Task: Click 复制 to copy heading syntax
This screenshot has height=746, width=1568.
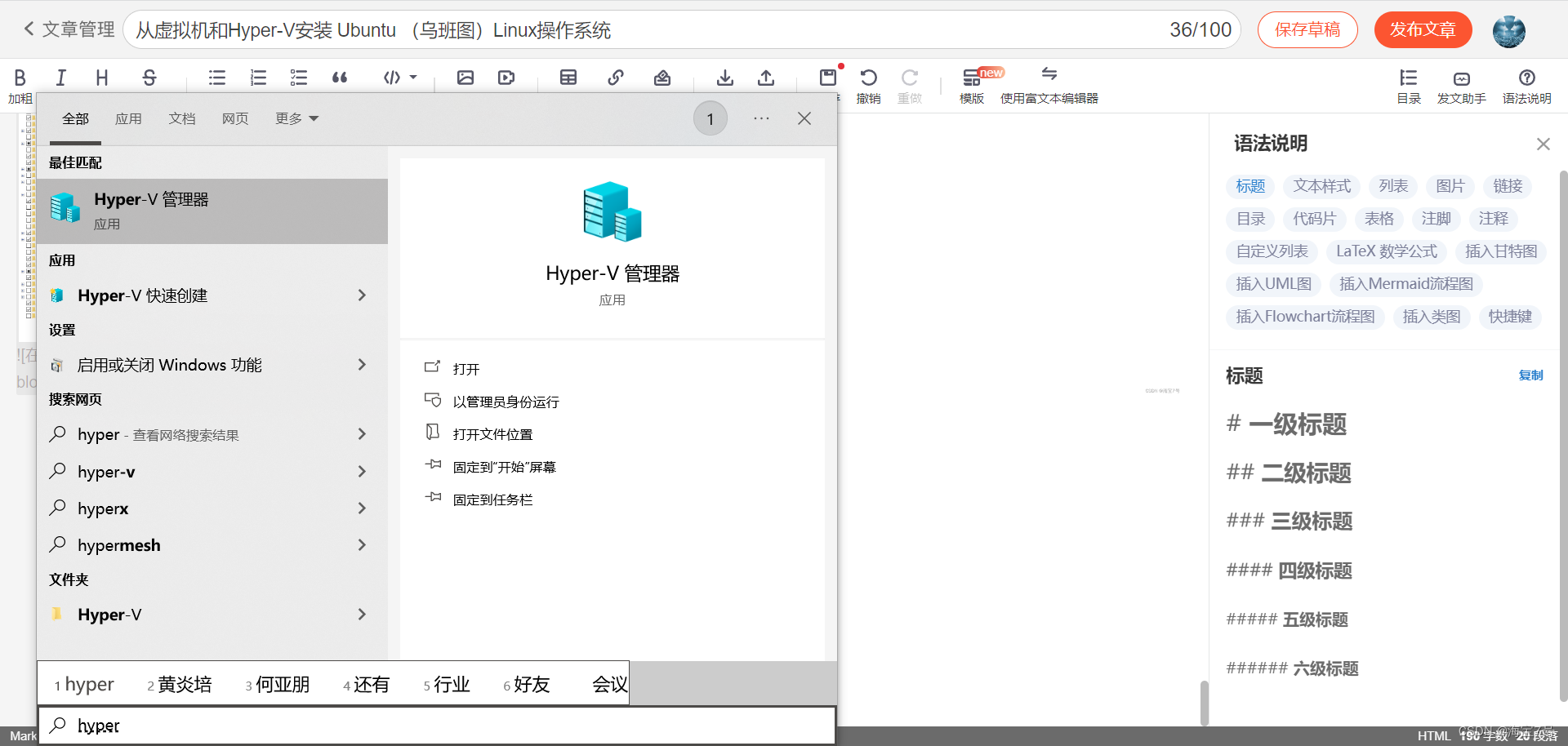Action: click(1530, 375)
